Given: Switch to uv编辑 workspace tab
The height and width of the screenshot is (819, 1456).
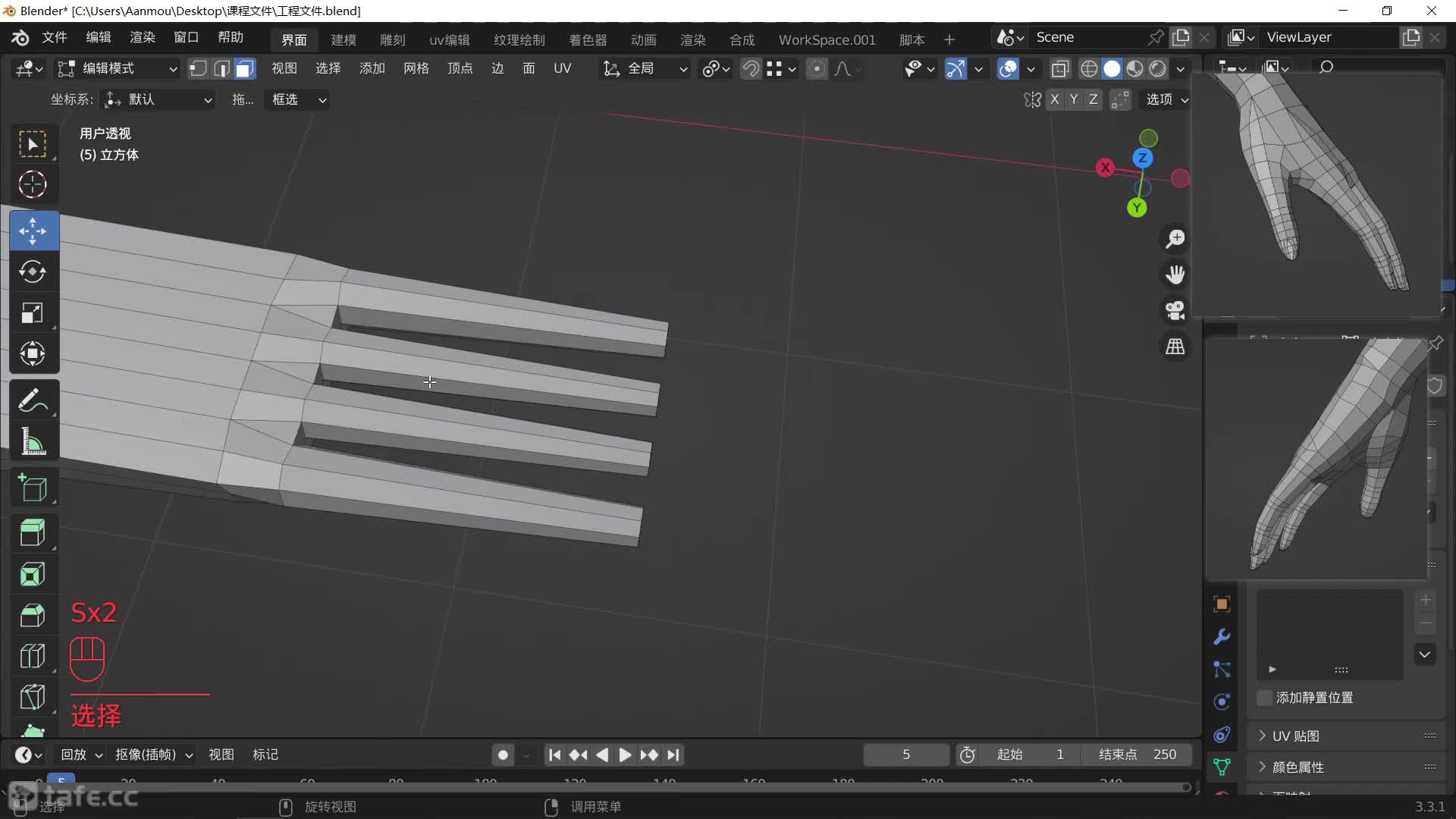Looking at the screenshot, I should (450, 39).
